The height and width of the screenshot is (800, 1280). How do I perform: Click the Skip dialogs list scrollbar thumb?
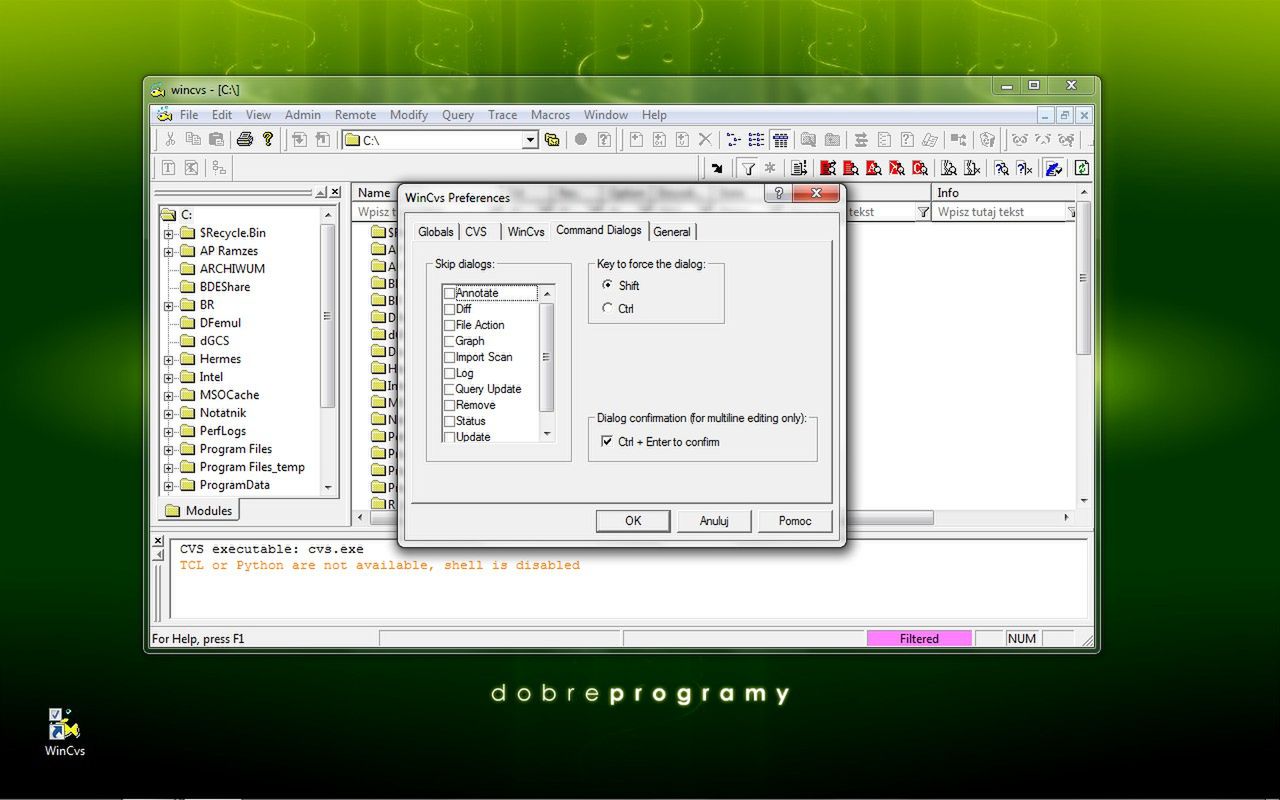(546, 357)
